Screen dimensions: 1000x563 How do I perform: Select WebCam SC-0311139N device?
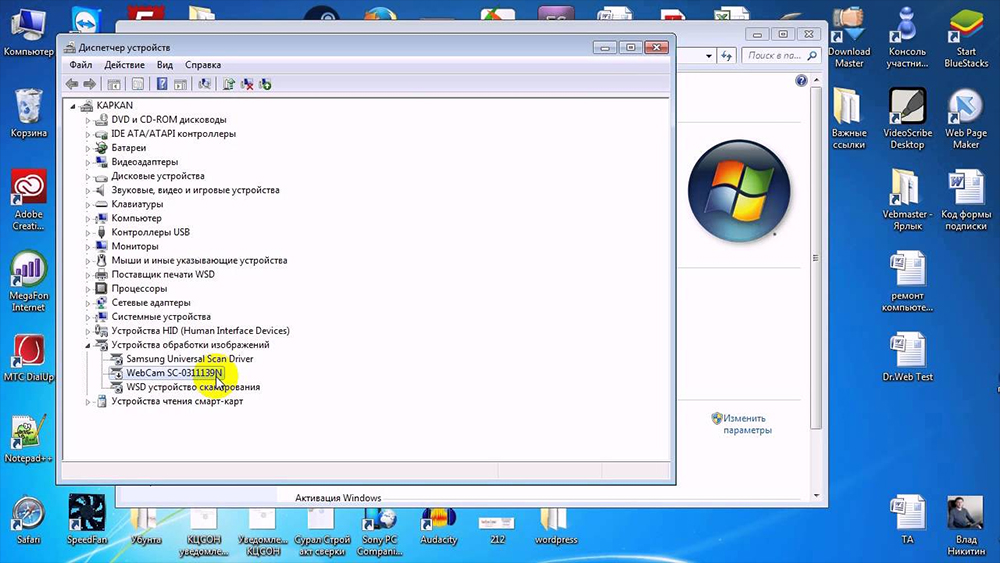[174, 373]
